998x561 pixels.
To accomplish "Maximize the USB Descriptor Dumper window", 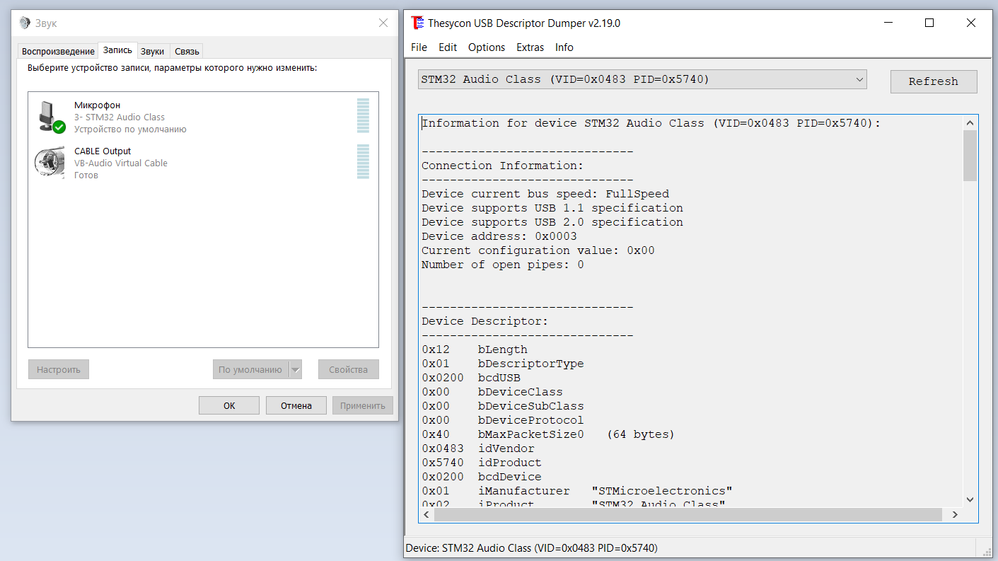I will (929, 23).
